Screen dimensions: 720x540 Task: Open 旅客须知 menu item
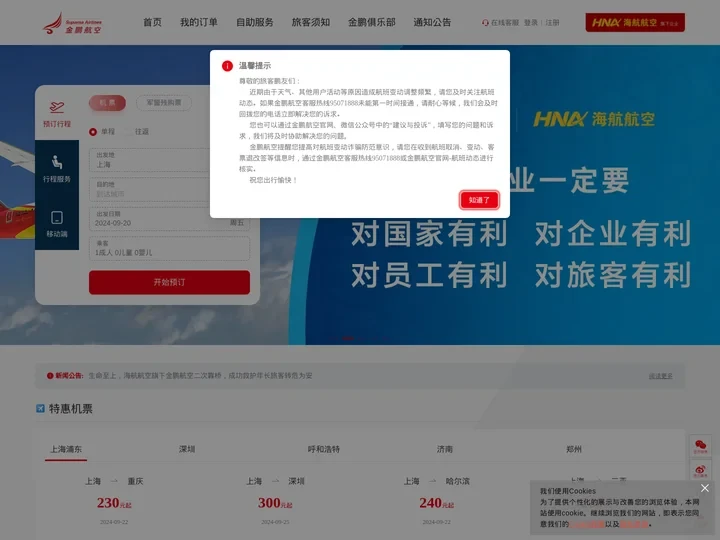click(x=310, y=22)
